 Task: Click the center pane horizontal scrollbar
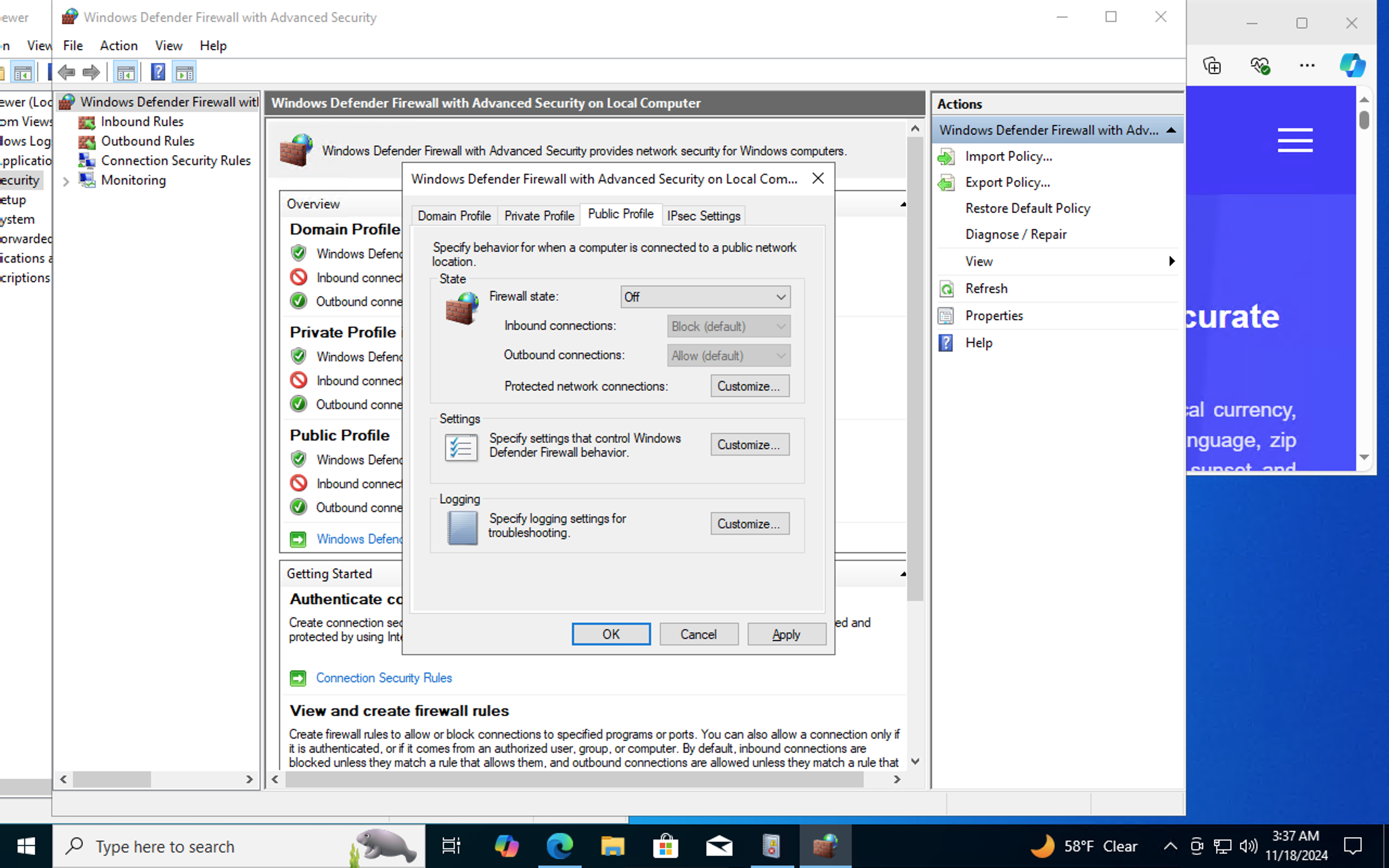click(574, 779)
